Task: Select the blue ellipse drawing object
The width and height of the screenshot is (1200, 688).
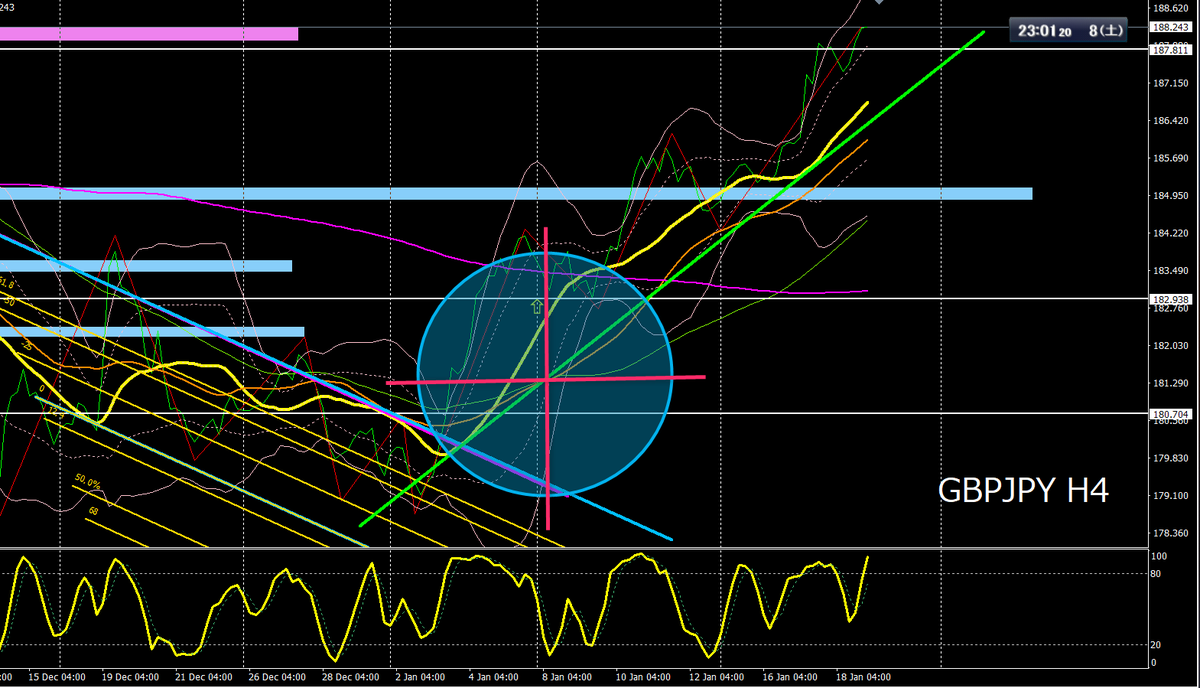Action: [545, 374]
